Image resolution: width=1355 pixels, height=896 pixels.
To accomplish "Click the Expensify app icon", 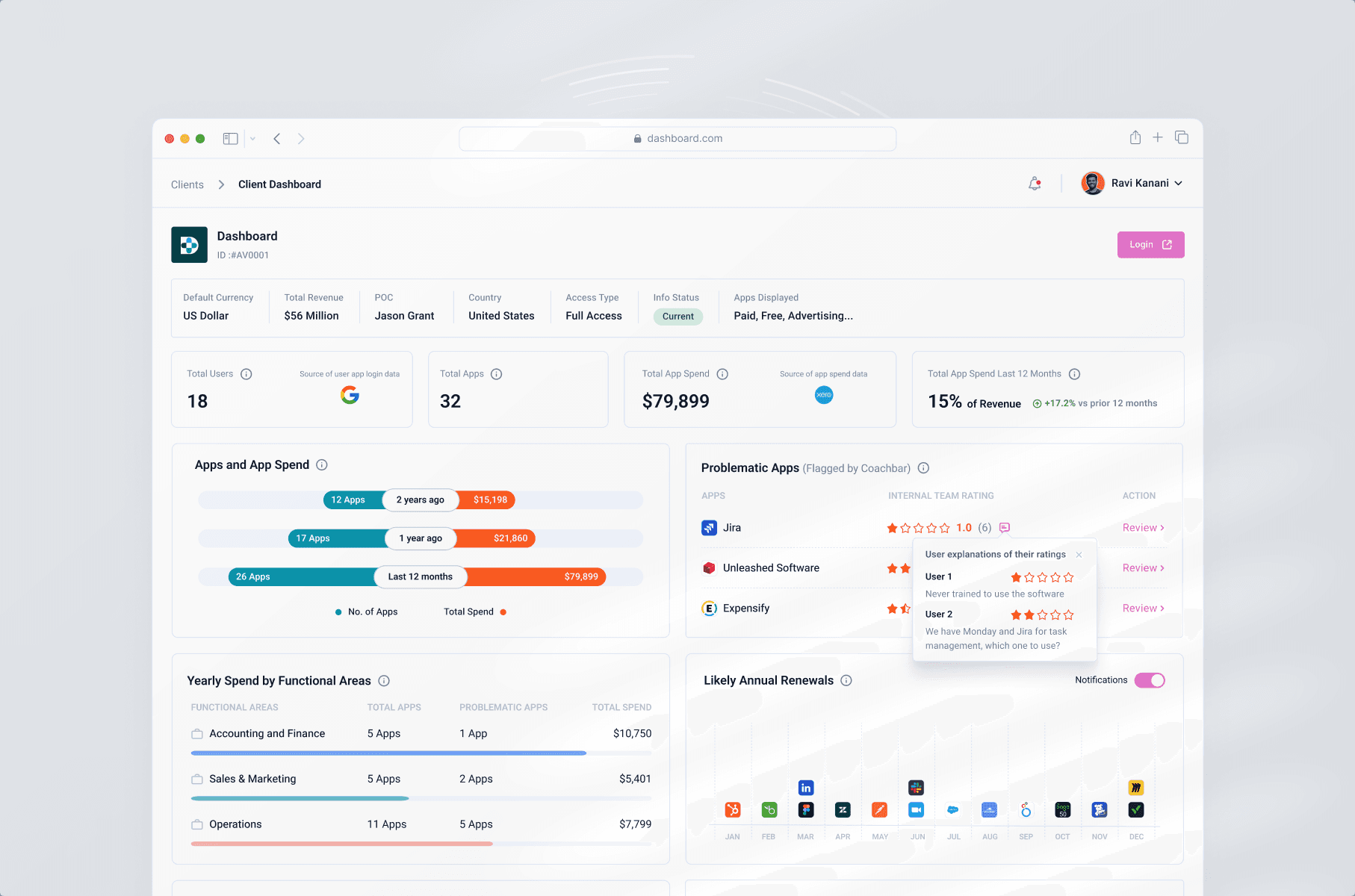I will [708, 608].
